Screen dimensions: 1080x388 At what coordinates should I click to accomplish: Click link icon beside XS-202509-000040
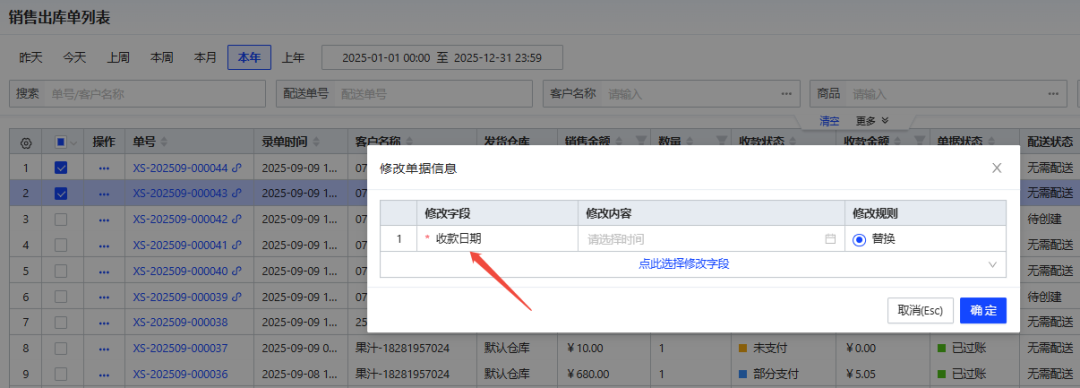(x=237, y=271)
